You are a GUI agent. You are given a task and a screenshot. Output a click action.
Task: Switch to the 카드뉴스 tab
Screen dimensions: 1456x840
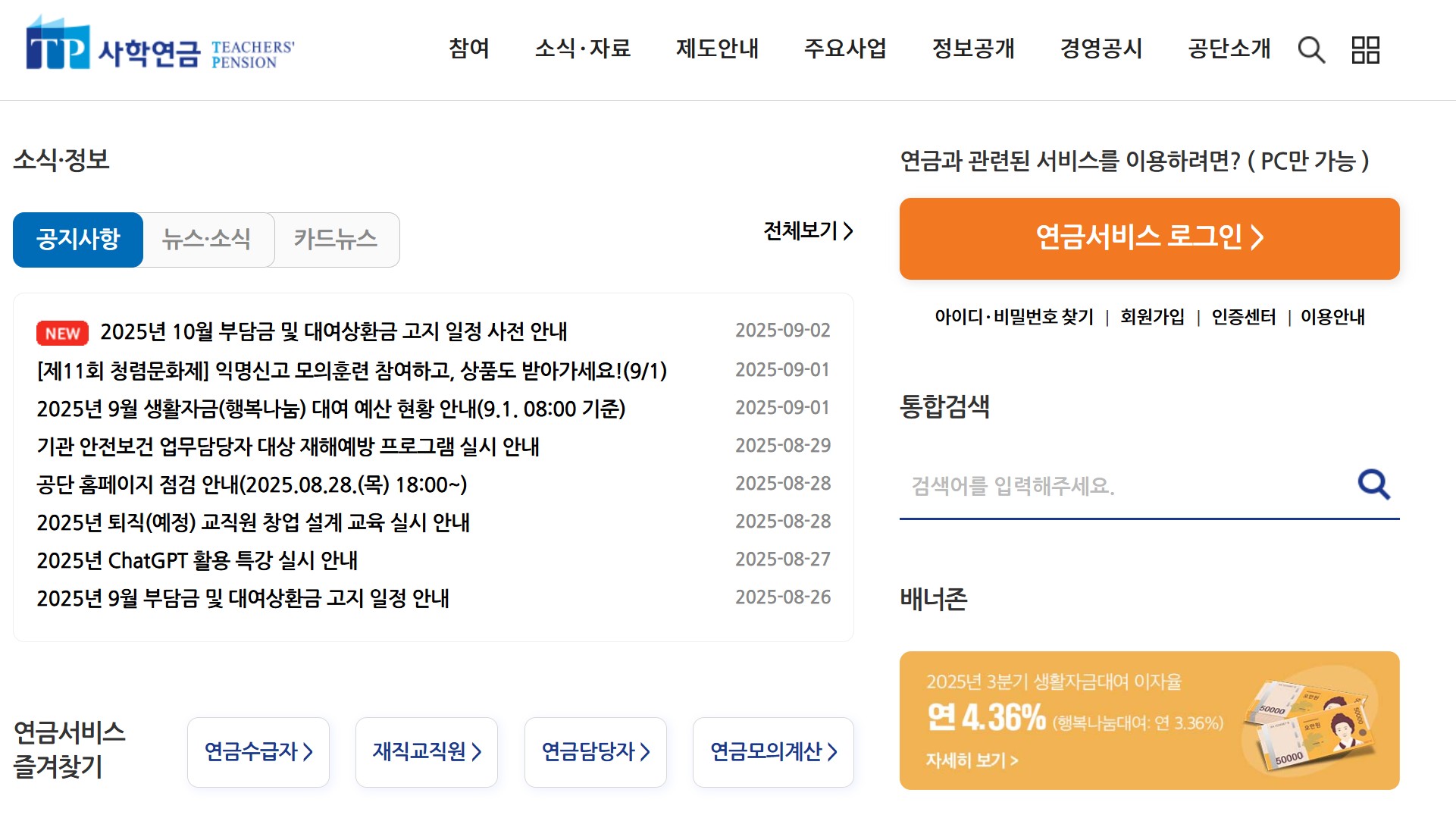click(x=335, y=240)
